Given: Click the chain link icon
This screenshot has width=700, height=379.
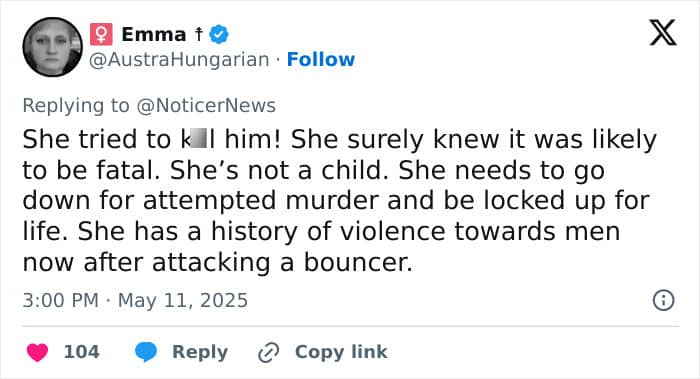Looking at the screenshot, I should [x=269, y=353].
